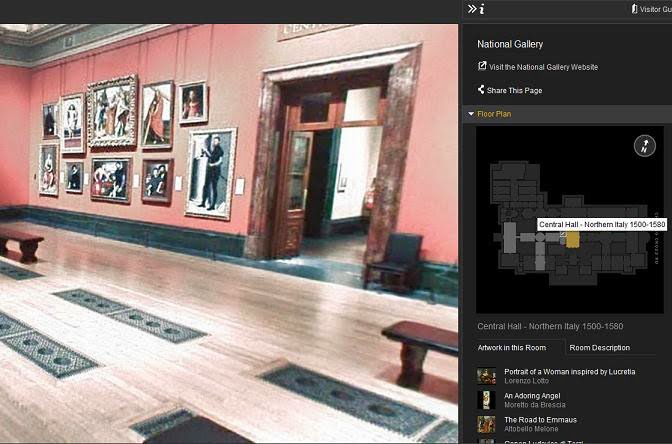This screenshot has width=672, height=444.
Task: Open the Visitor Guide door icon
Action: tap(634, 9)
